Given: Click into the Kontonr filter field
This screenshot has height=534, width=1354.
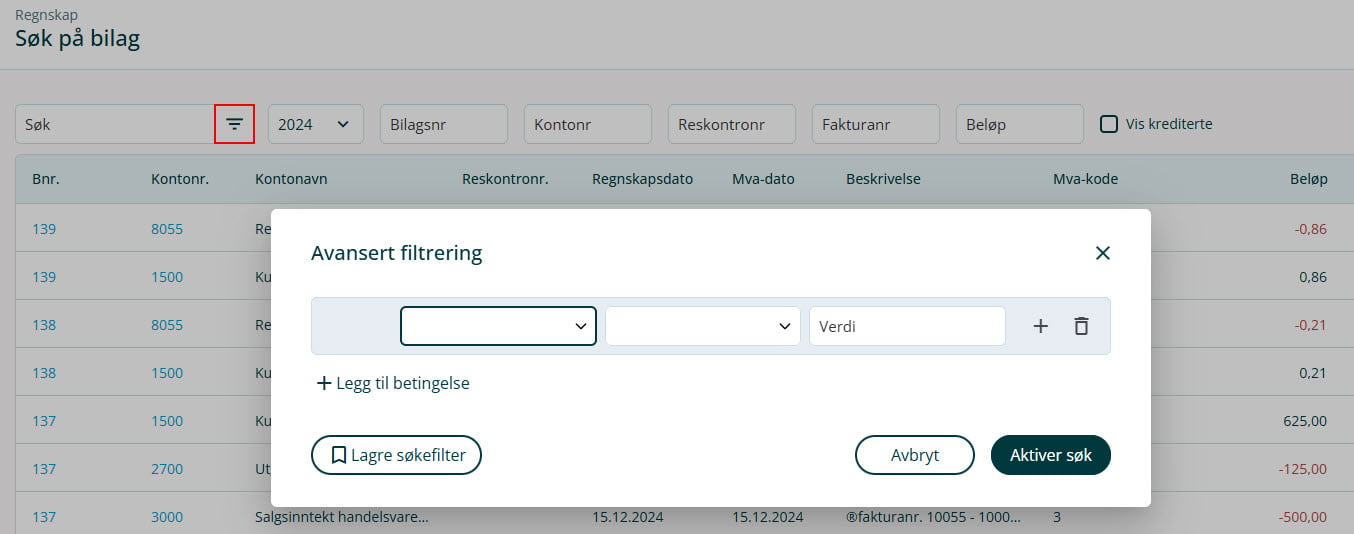Looking at the screenshot, I should (587, 124).
